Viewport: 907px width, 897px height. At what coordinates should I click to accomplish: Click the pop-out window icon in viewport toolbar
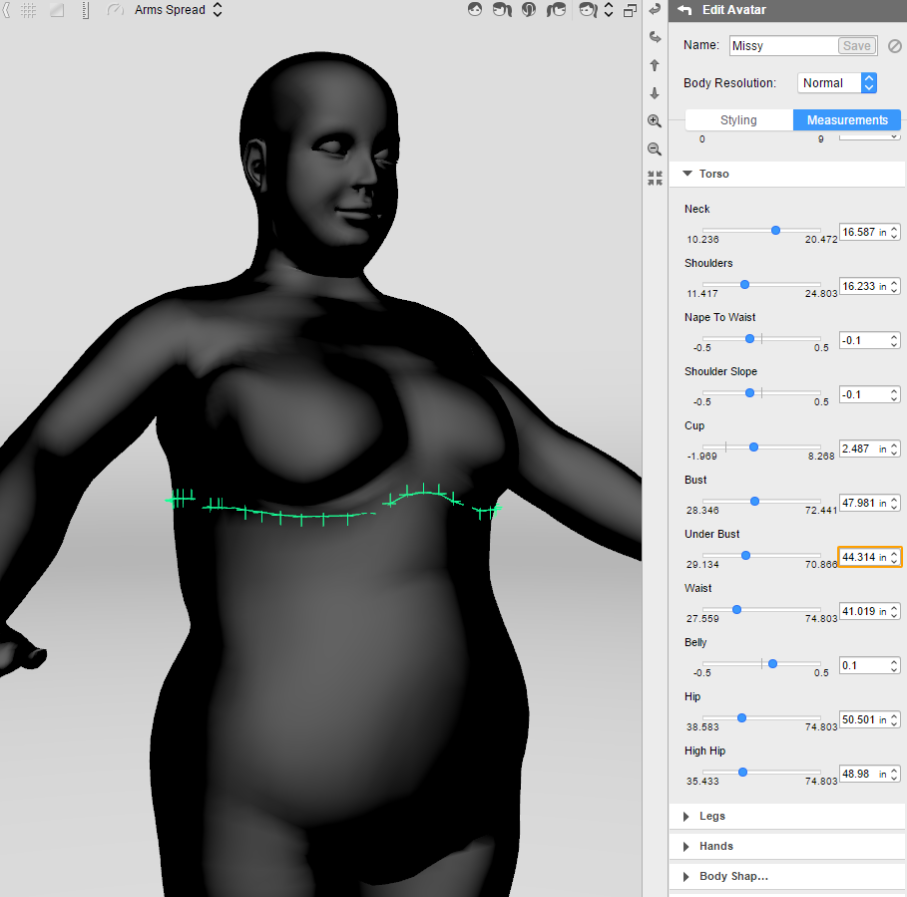(x=630, y=10)
